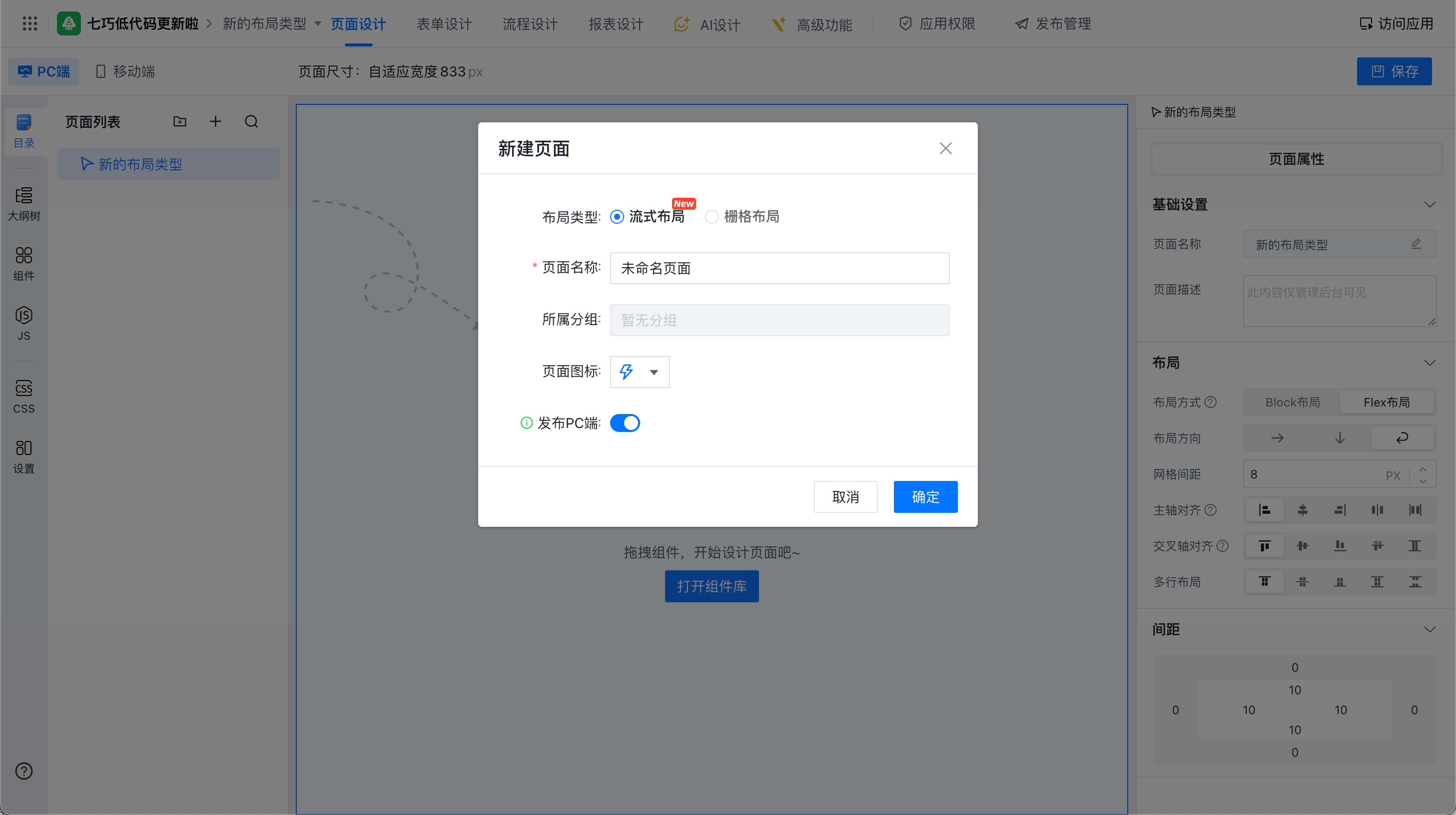Screen dimensions: 1456x815
Task: Search pages with the magnifier icon
Action: tap(251, 121)
